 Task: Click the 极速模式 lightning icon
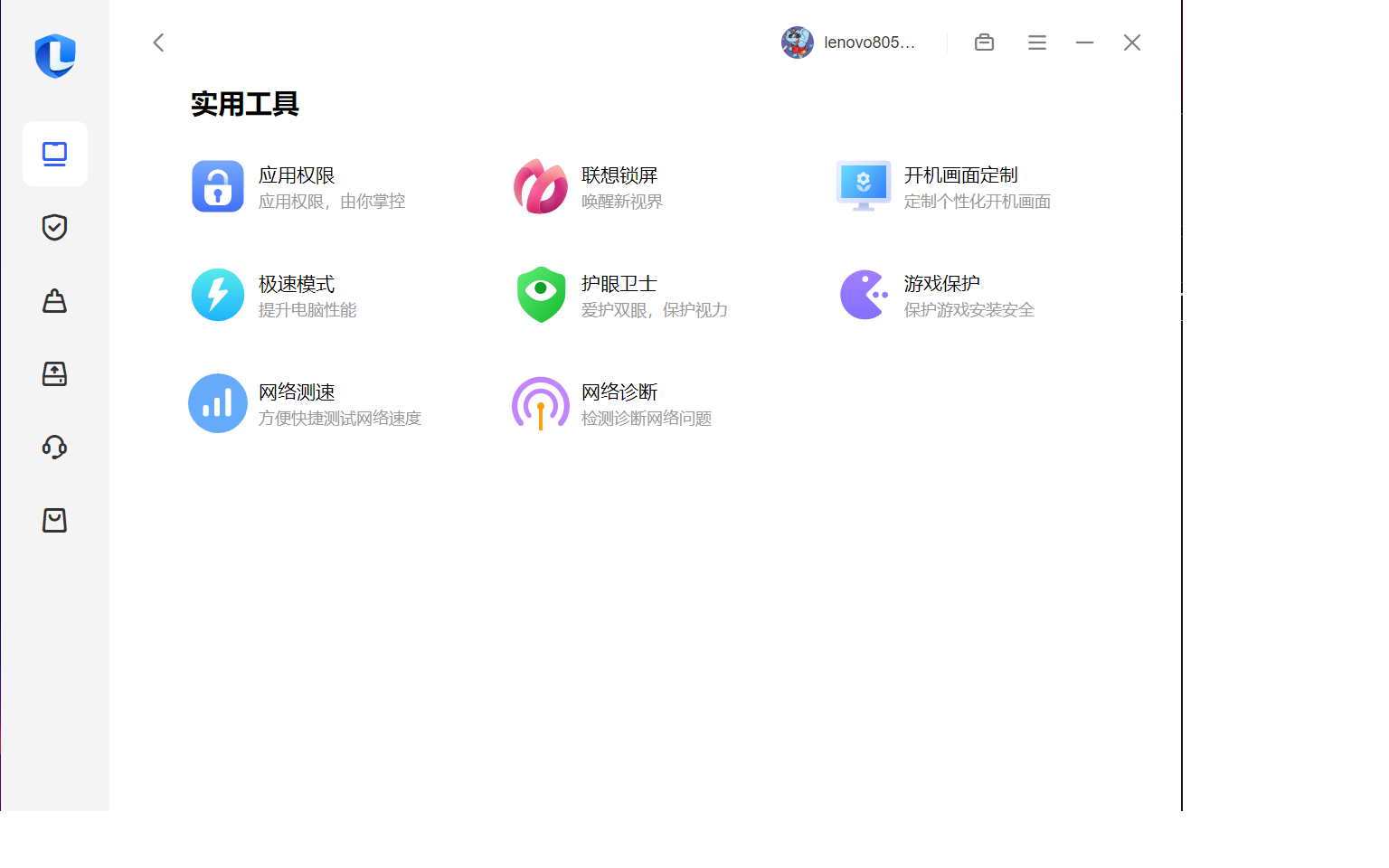(218, 295)
